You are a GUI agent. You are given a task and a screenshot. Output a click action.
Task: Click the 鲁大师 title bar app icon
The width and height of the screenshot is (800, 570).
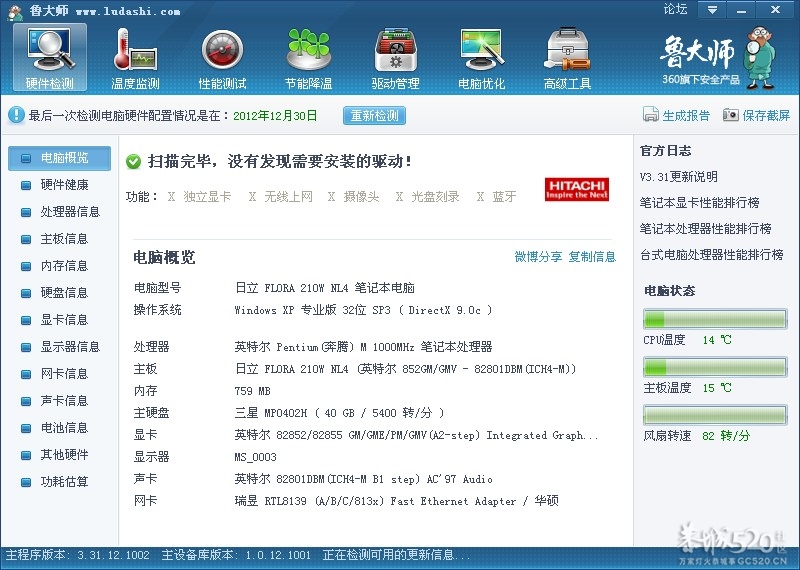tap(15, 12)
